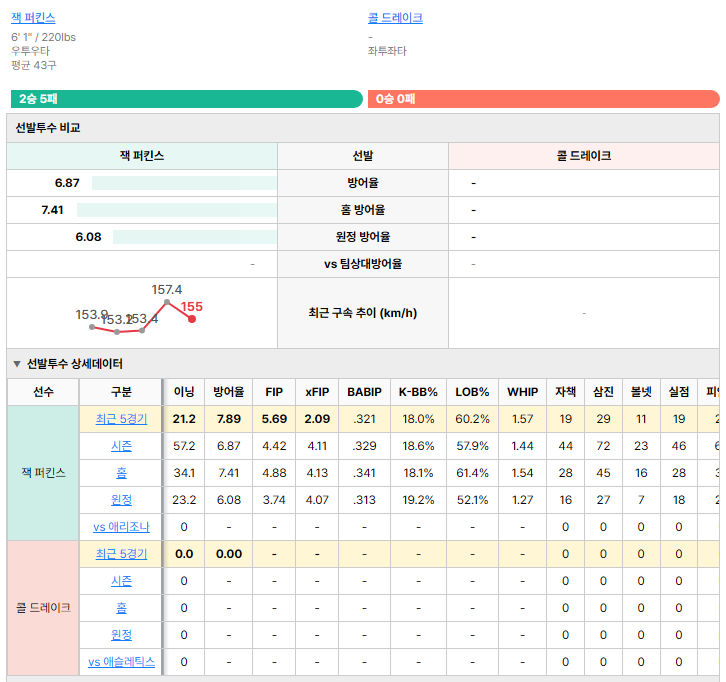Open the vs 애리조나 matchup link
726x682 pixels.
click(x=121, y=527)
